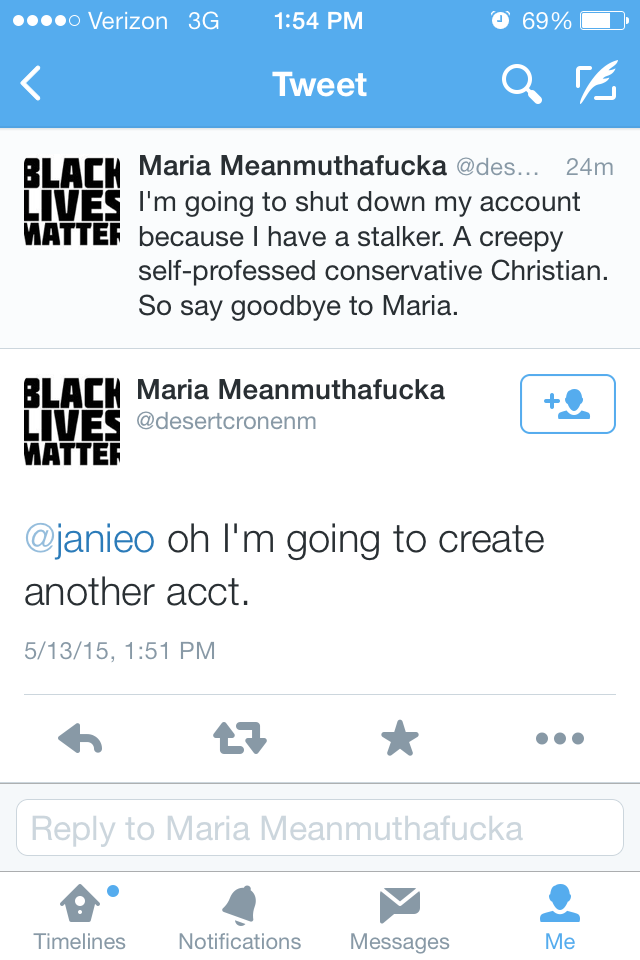Focus the Reply to Maria input field
The height and width of the screenshot is (960, 640).
(320, 828)
